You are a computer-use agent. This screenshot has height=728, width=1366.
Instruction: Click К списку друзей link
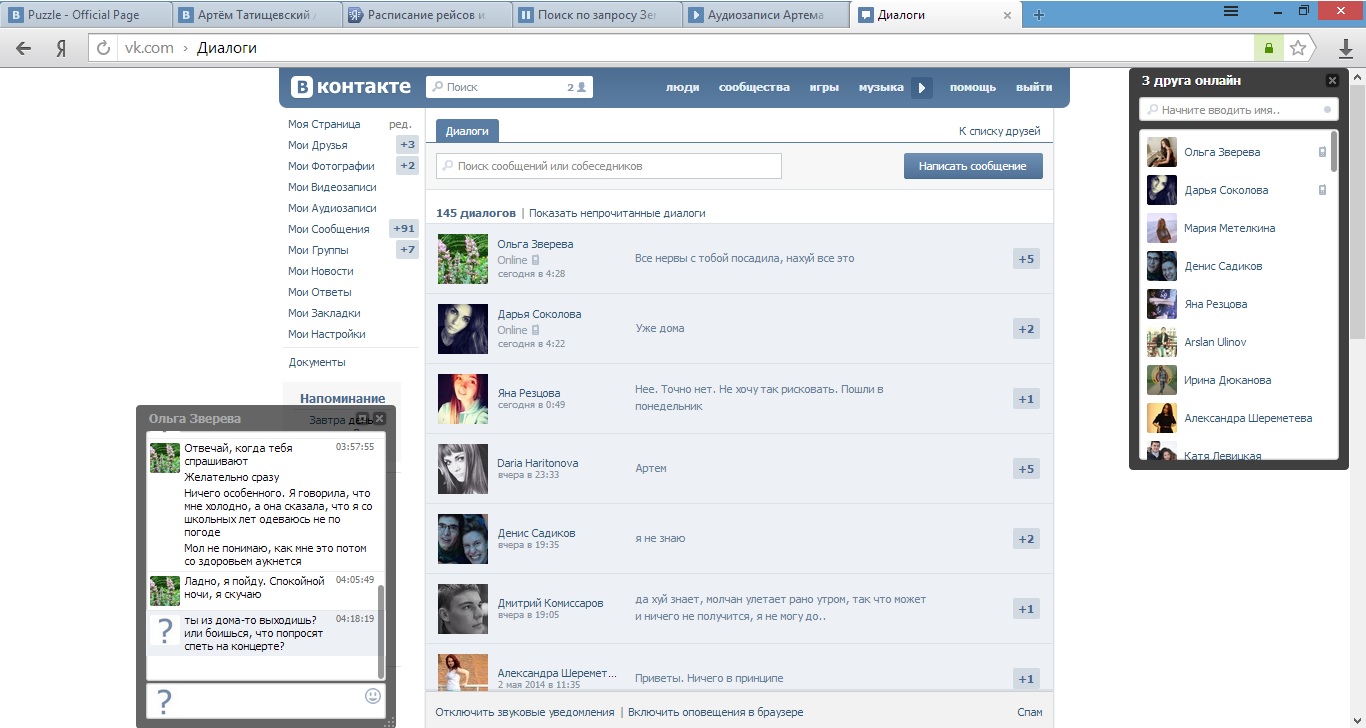click(999, 131)
